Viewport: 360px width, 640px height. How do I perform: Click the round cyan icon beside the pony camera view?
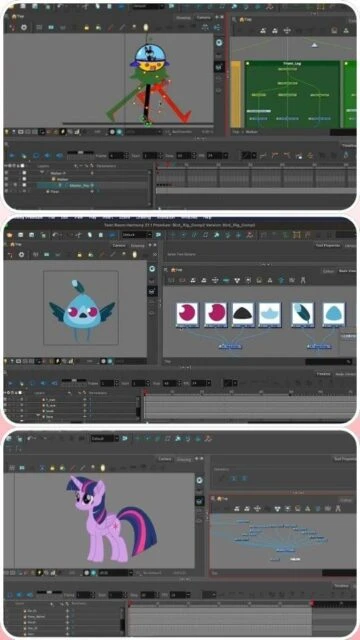(200, 480)
